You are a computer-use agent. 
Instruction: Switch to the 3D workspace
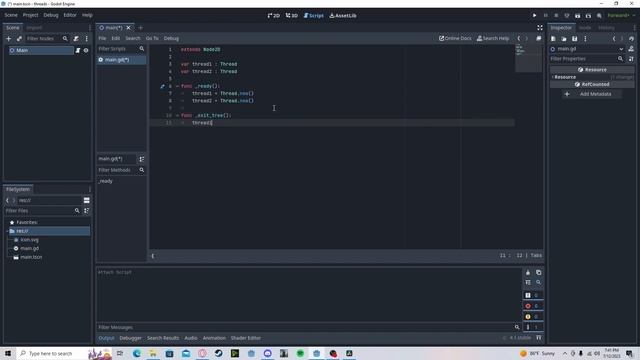pyautogui.click(x=291, y=16)
